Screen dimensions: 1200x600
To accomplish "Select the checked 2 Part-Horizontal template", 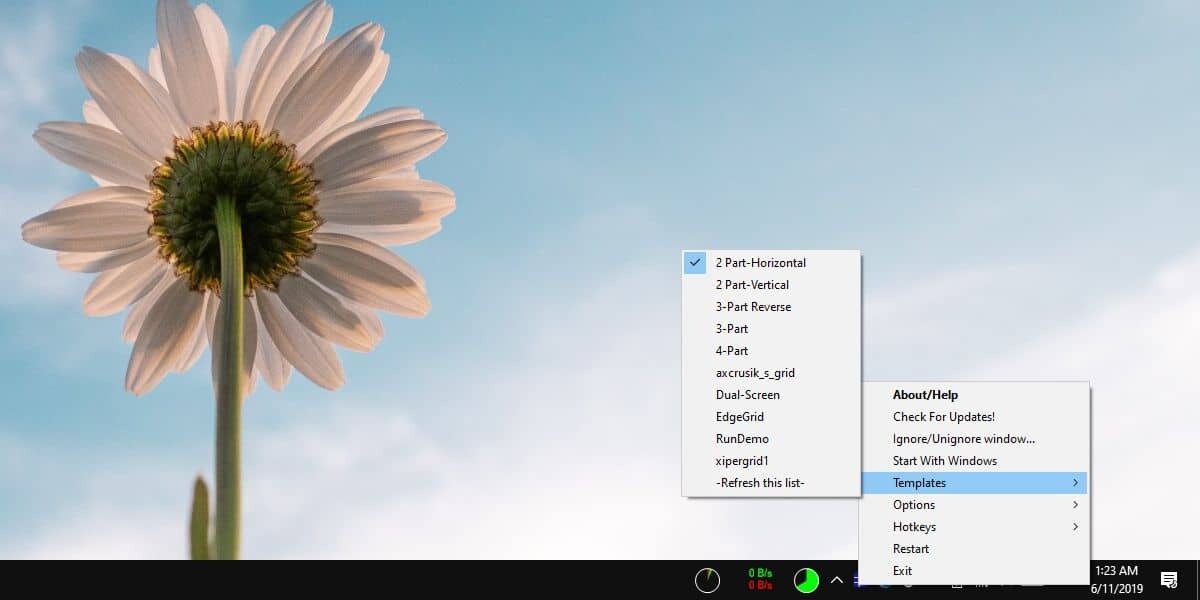I will click(x=760, y=263).
